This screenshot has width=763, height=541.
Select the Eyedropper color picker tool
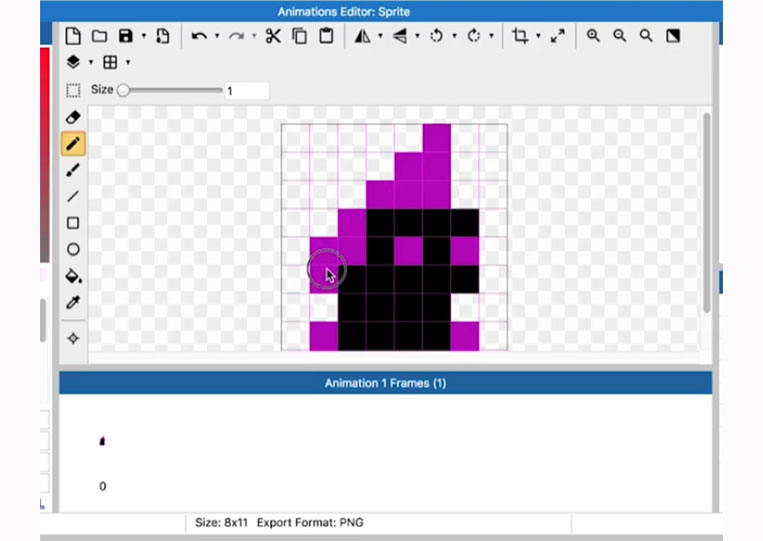pyautogui.click(x=73, y=303)
